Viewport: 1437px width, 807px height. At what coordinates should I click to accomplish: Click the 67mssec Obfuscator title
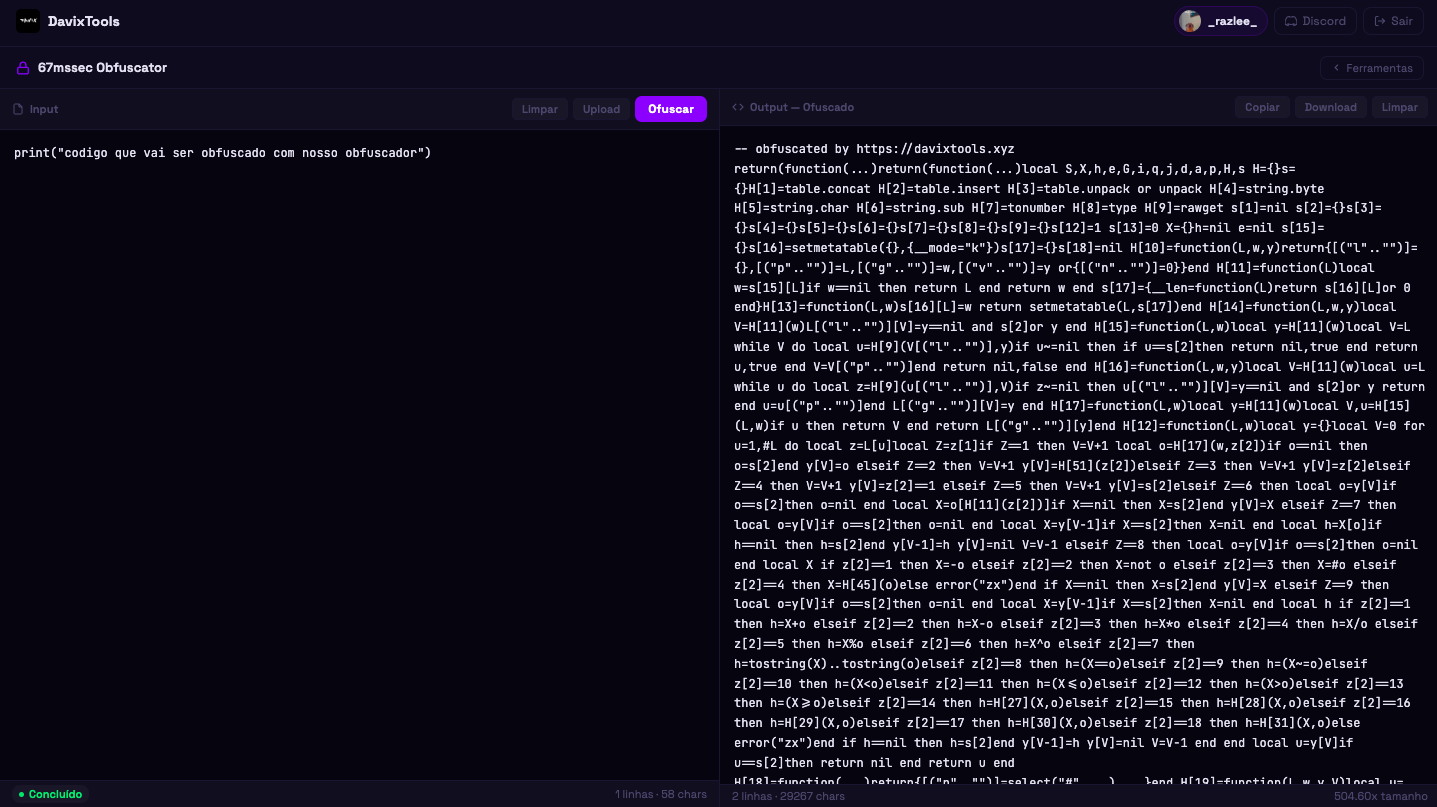pos(102,68)
